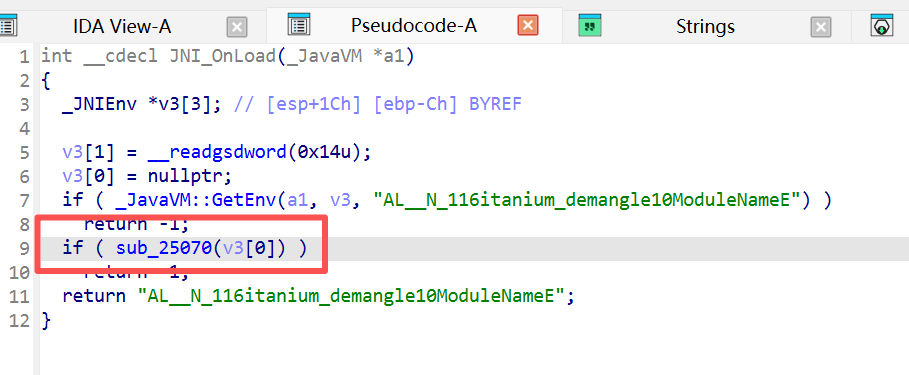The width and height of the screenshot is (909, 375).
Task: Click the Pseudocode-A tab icon
Action: click(299, 25)
